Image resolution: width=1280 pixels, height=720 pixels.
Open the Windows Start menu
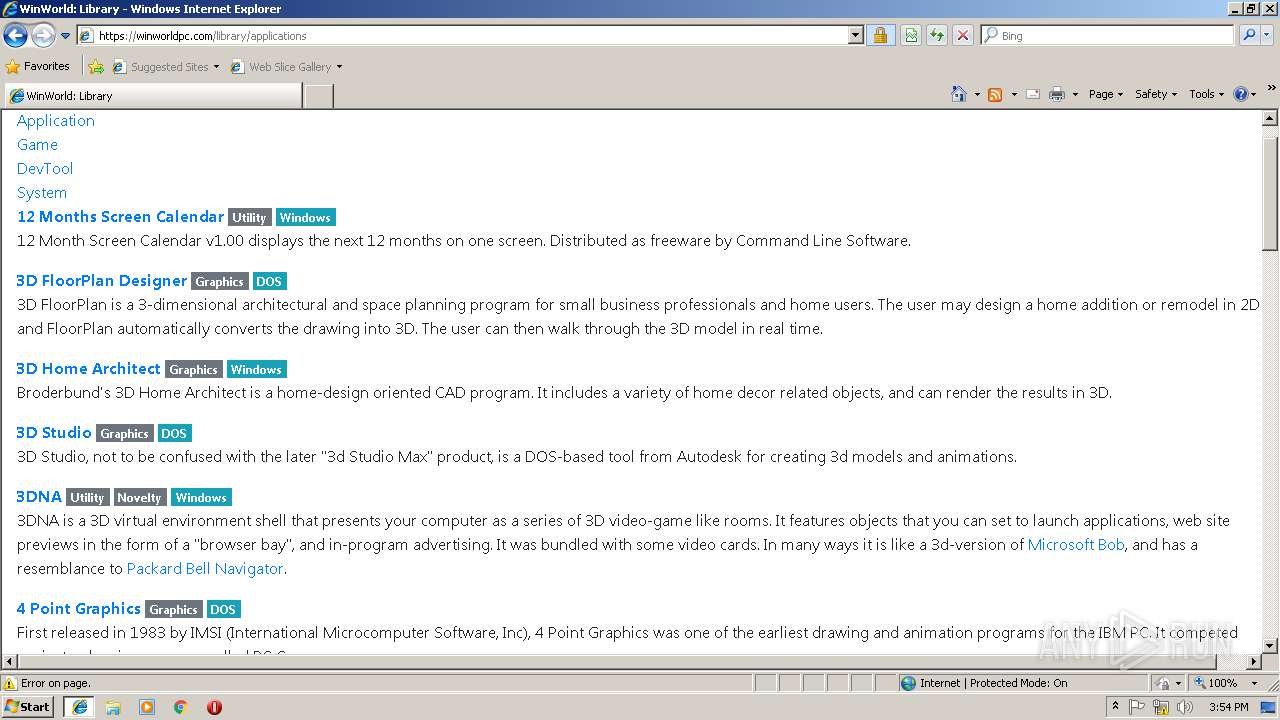pos(28,706)
